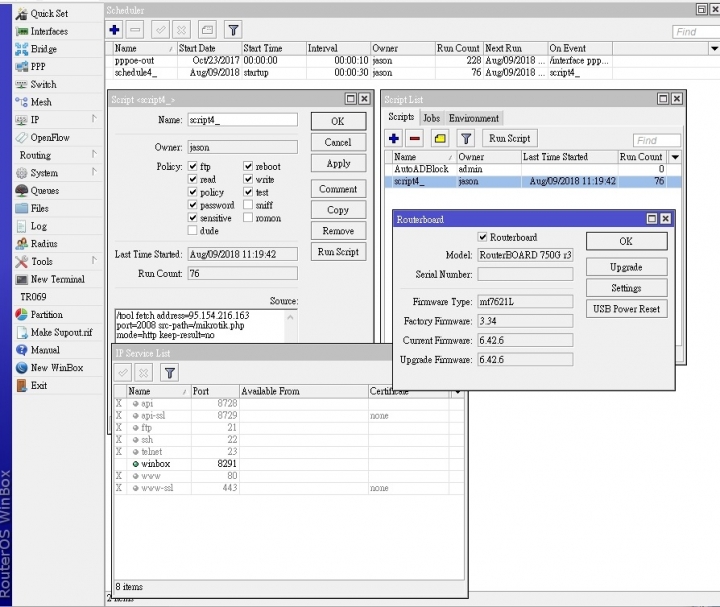Screen dimensions: 720x607
Task: Enable dude policy checkbox
Action: (193, 231)
